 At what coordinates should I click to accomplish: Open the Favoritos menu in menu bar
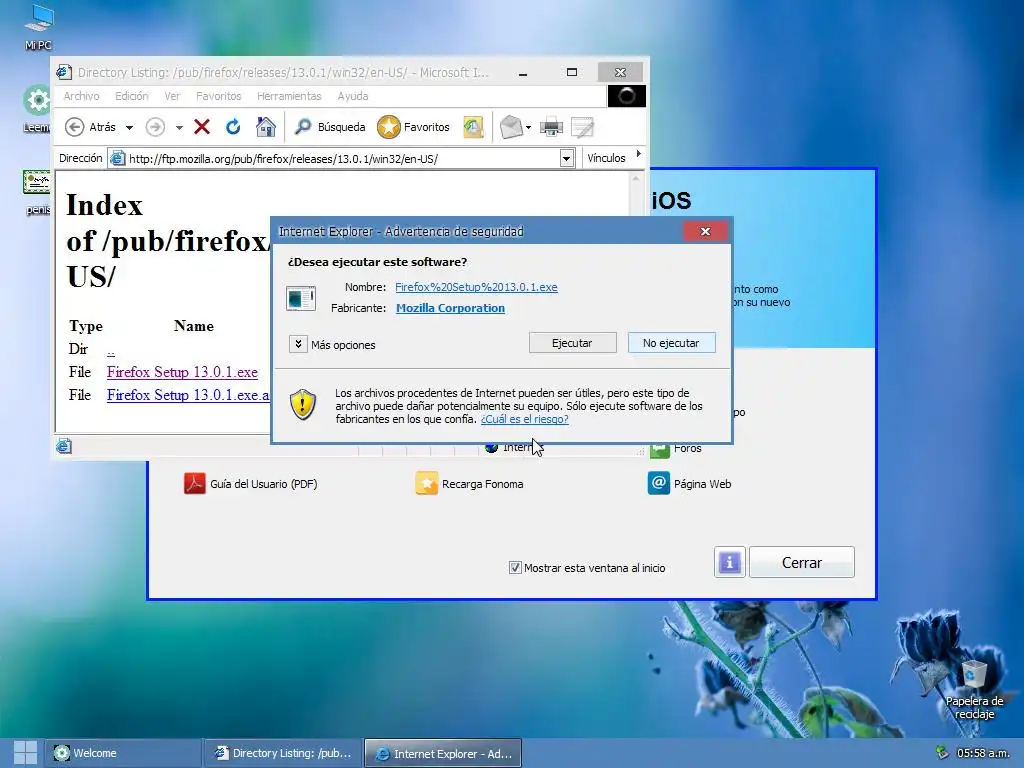[x=219, y=96]
